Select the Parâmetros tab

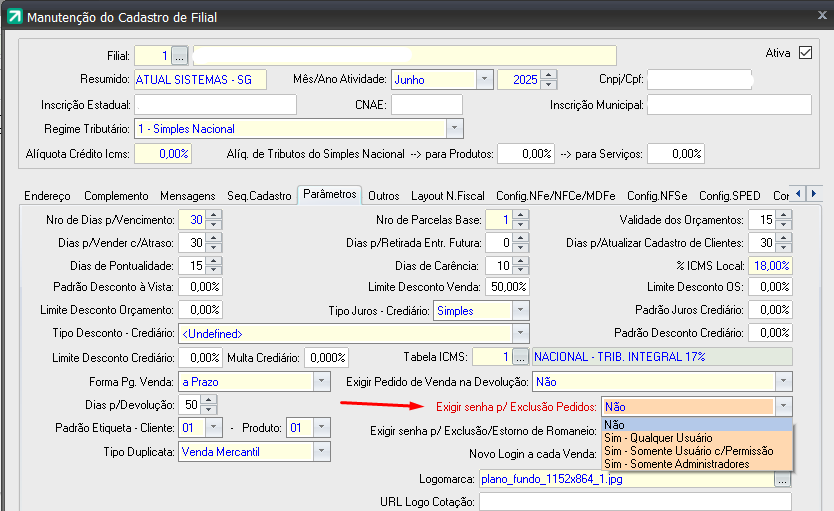[330, 194]
